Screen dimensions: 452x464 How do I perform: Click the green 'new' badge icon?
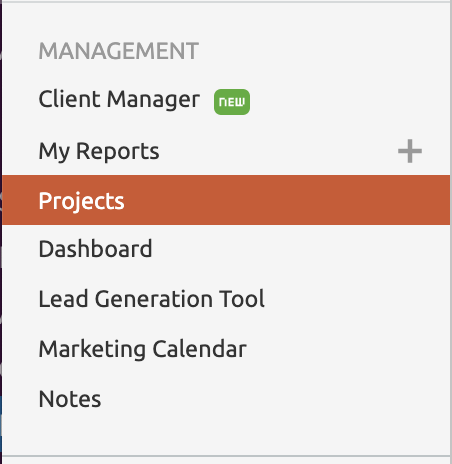click(x=232, y=102)
